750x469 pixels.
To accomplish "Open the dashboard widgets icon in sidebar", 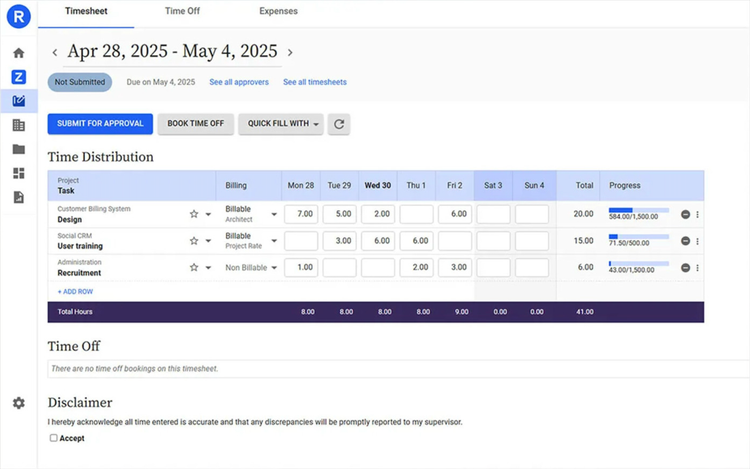I will [18, 173].
